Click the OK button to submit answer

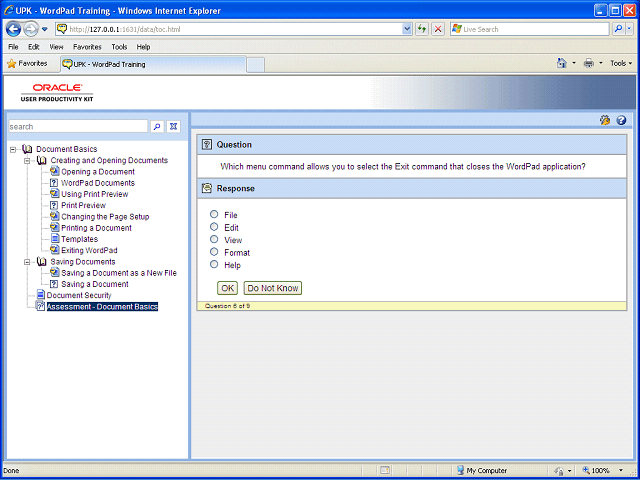pyautogui.click(x=227, y=288)
